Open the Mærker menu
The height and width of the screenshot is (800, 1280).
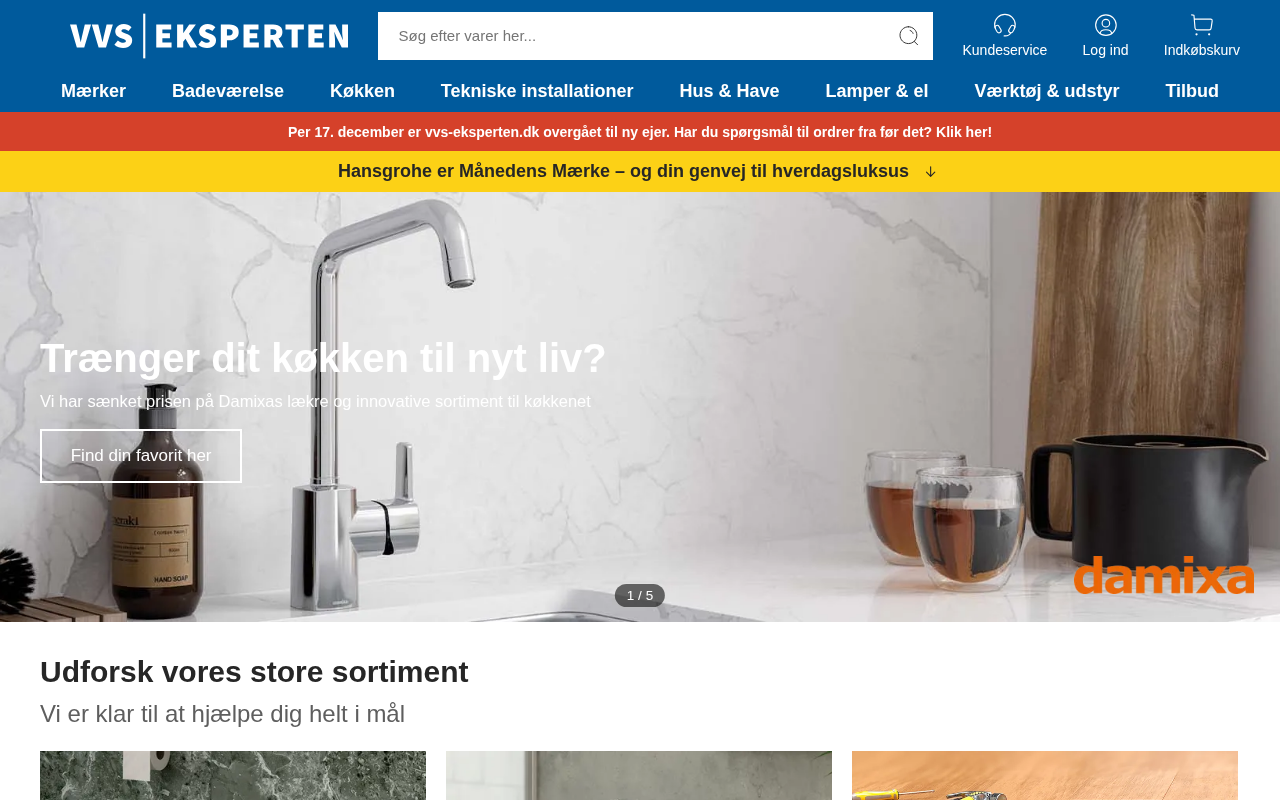[x=93, y=91]
